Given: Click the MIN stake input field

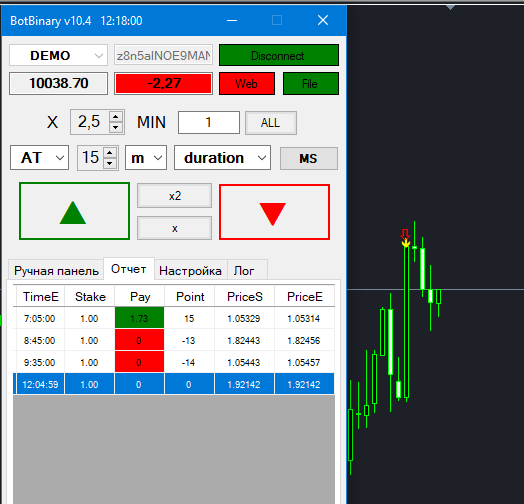Looking at the screenshot, I should [x=209, y=122].
